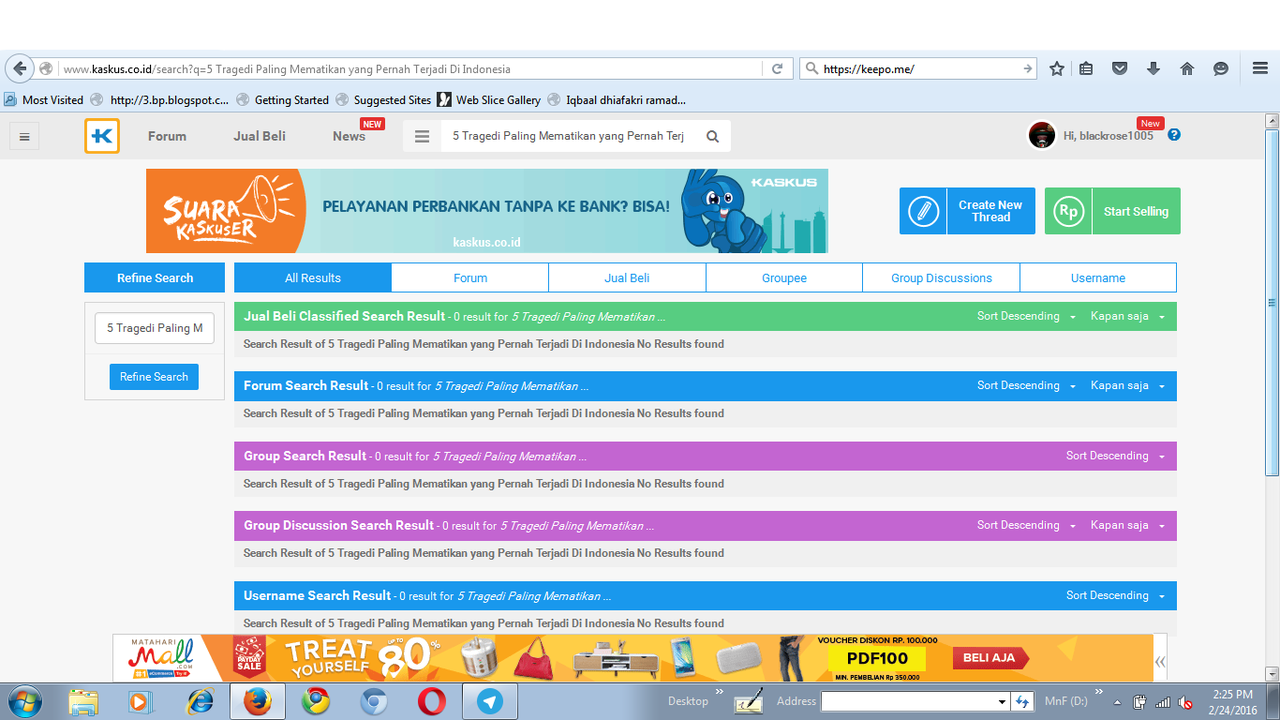
Task: Go to Firefox home page icon
Action: point(1187,69)
